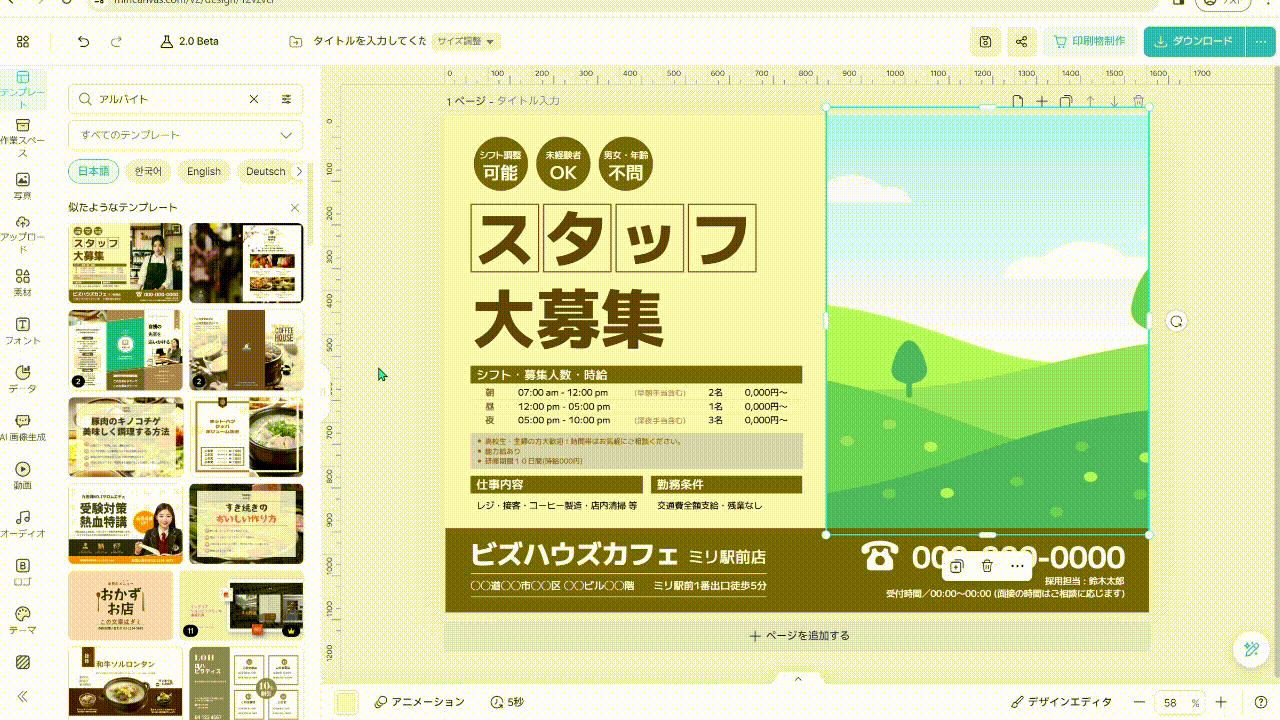
Task: Click the striped background pattern sidebar icon
Action: 23,662
